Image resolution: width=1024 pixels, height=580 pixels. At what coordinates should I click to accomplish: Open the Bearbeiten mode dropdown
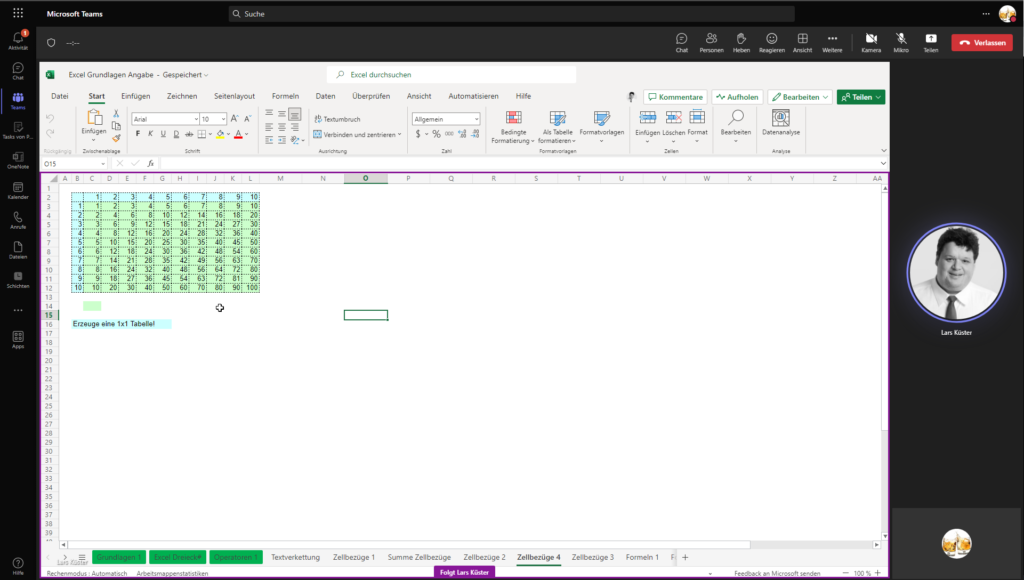click(800, 97)
